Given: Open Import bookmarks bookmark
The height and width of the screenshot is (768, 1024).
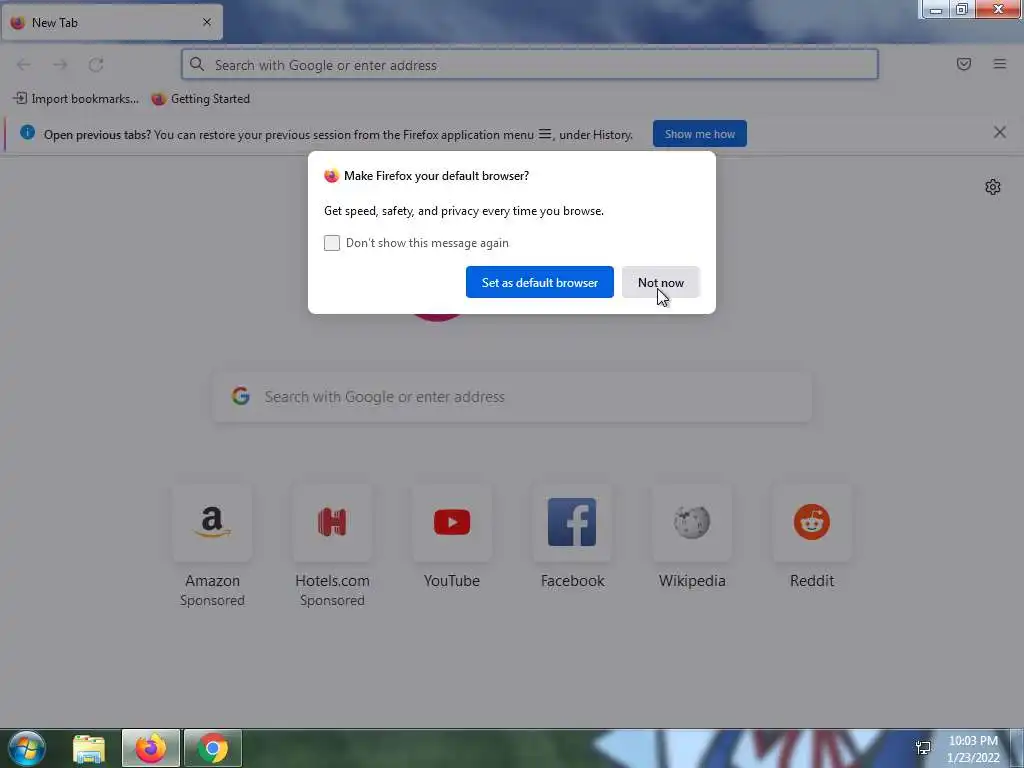Looking at the screenshot, I should 76,99.
